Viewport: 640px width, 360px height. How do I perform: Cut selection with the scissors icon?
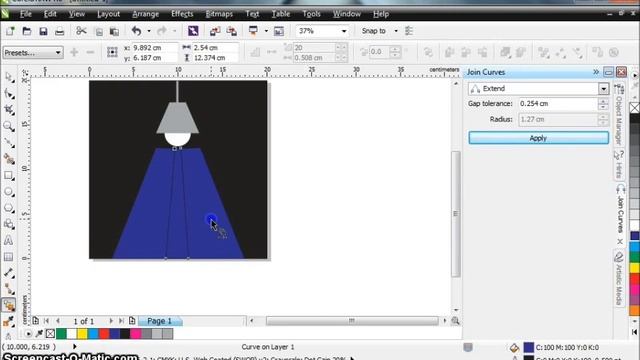pos(81,31)
